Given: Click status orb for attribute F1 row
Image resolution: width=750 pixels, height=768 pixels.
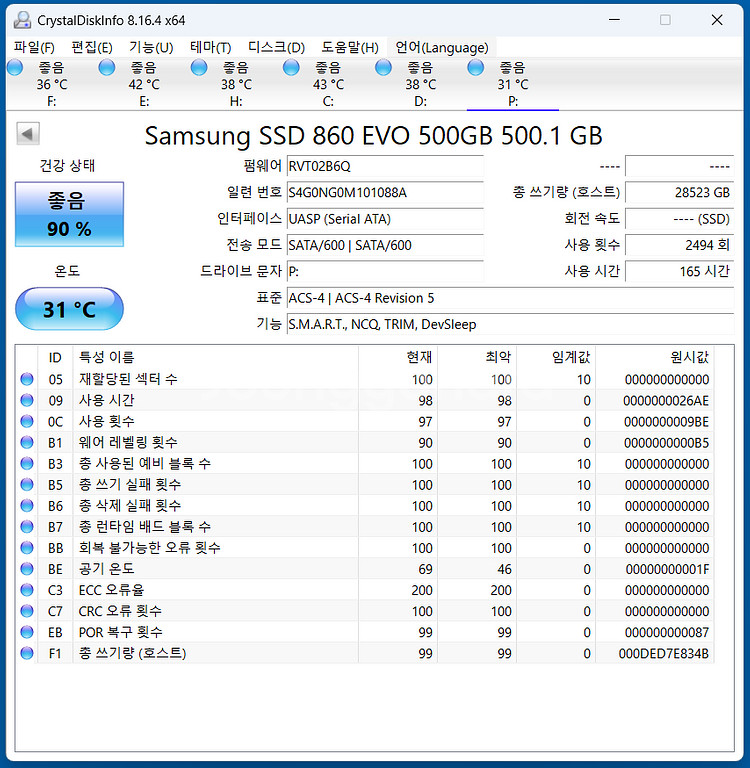Looking at the screenshot, I should coord(27,653).
